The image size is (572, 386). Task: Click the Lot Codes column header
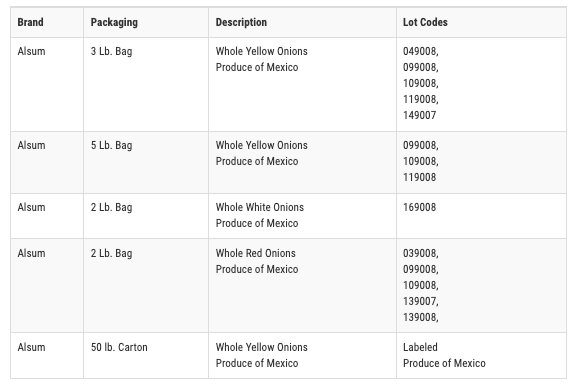[425, 22]
